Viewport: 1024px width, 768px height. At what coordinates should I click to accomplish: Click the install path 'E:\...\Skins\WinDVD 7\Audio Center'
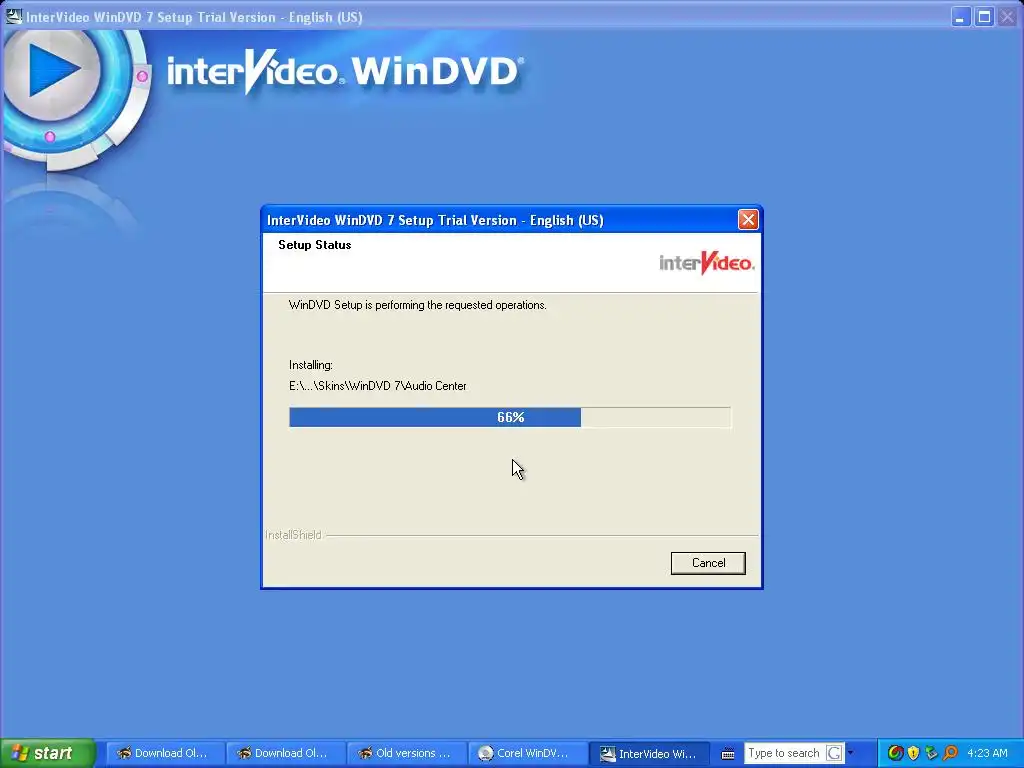(377, 386)
